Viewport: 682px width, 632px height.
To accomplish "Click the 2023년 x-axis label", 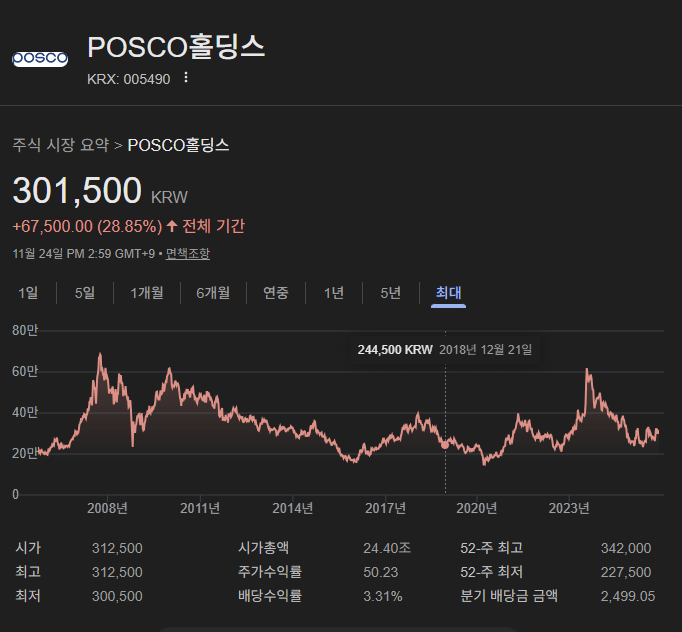I will [x=569, y=508].
